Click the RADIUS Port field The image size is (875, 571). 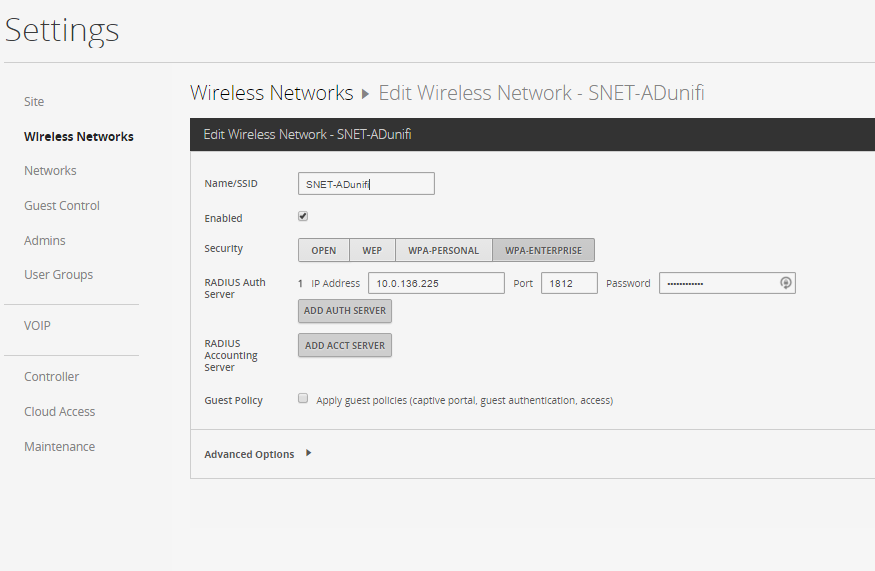click(x=569, y=283)
